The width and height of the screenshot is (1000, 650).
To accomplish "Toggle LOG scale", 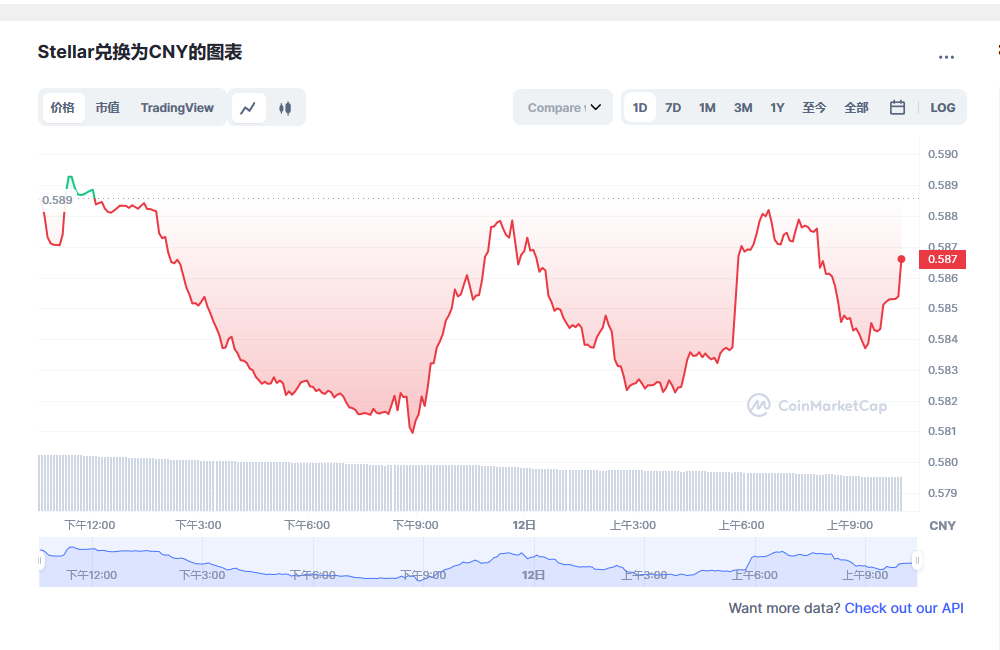I will coord(942,108).
